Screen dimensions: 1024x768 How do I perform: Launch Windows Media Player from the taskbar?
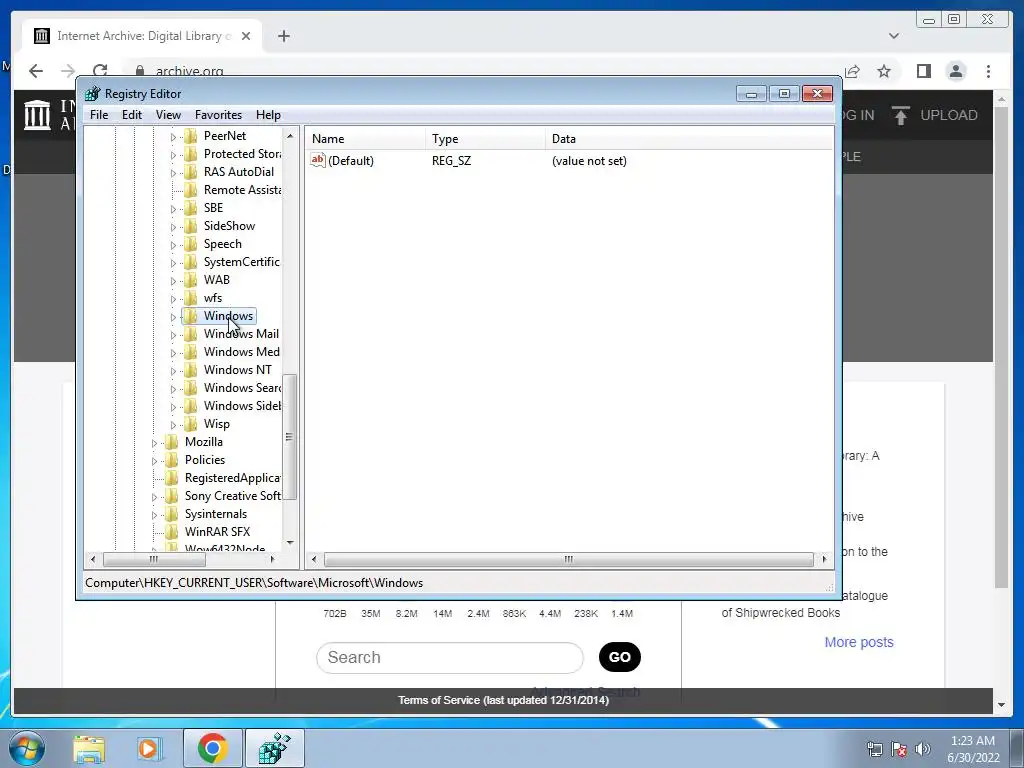[149, 749]
